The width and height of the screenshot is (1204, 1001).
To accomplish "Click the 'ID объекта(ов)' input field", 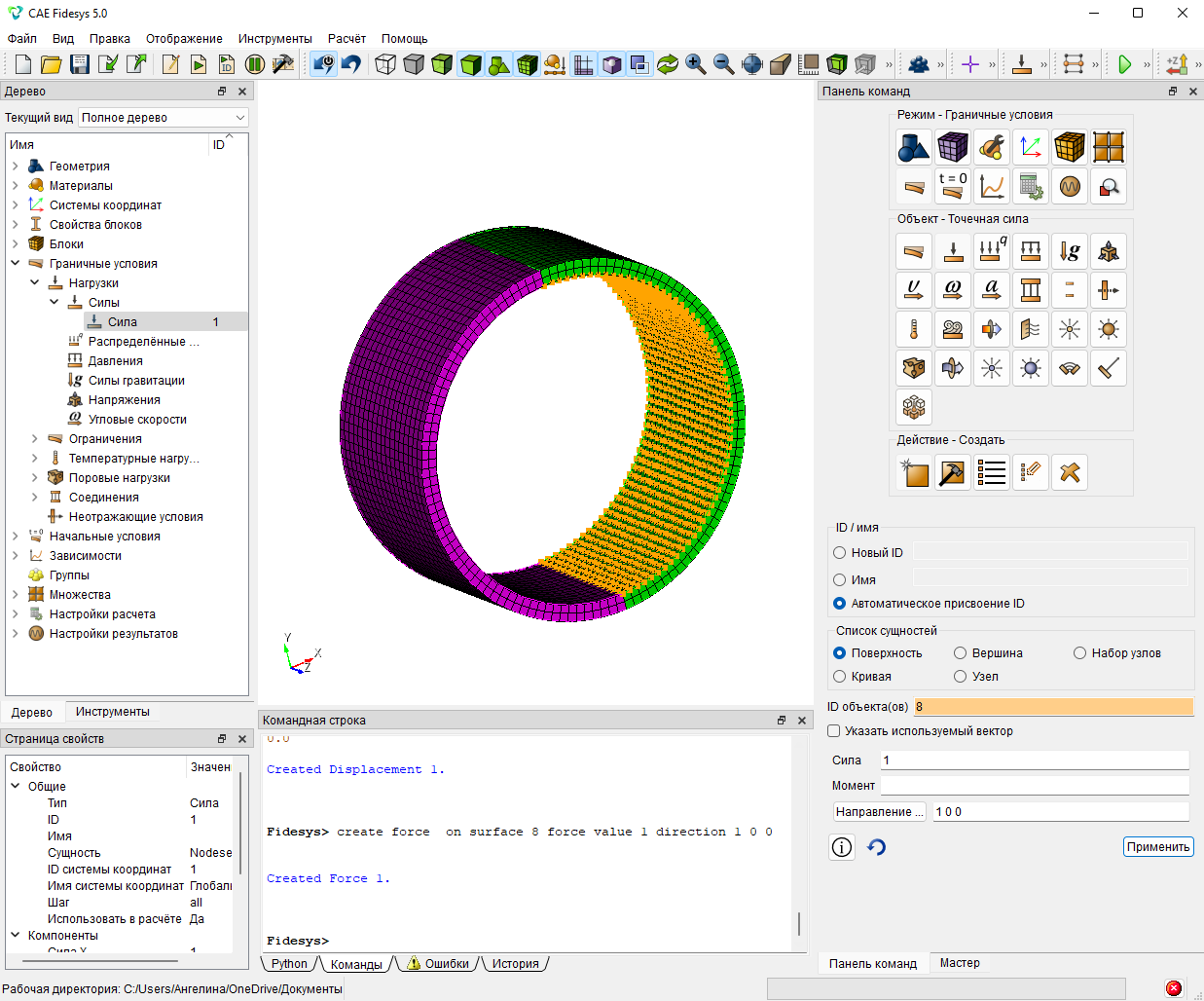I will (x=1053, y=707).
